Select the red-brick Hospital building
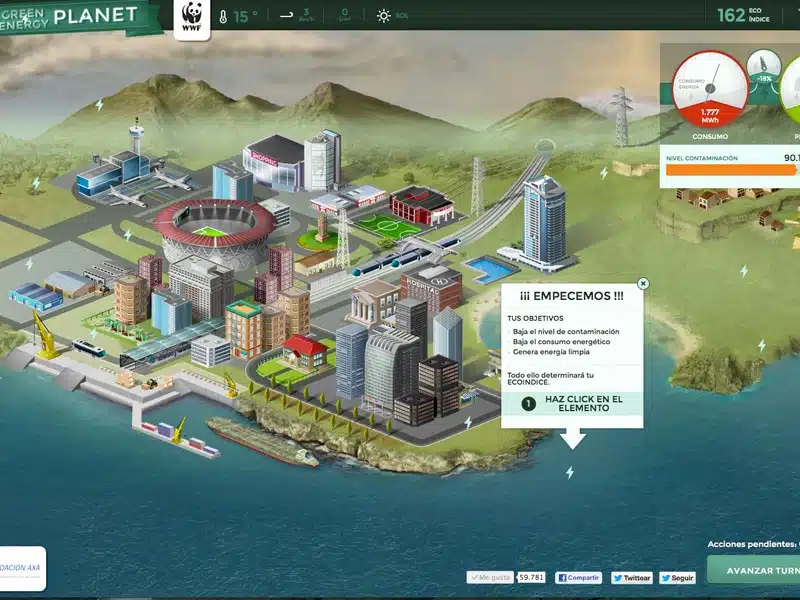Image resolution: width=800 pixels, height=600 pixels. 432,287
